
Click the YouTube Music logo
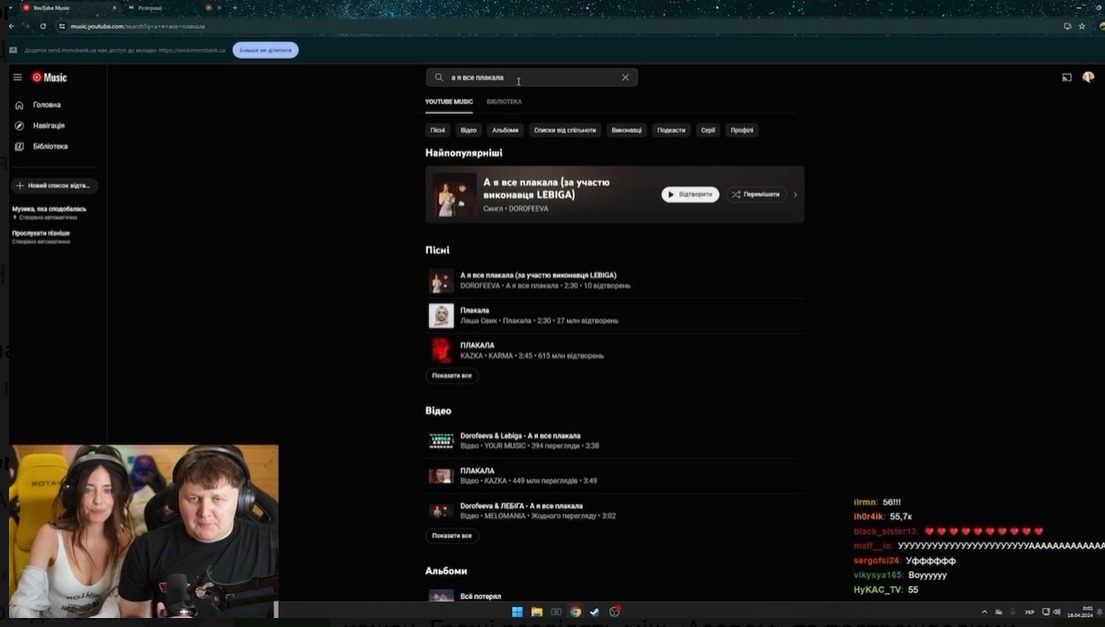(x=50, y=77)
